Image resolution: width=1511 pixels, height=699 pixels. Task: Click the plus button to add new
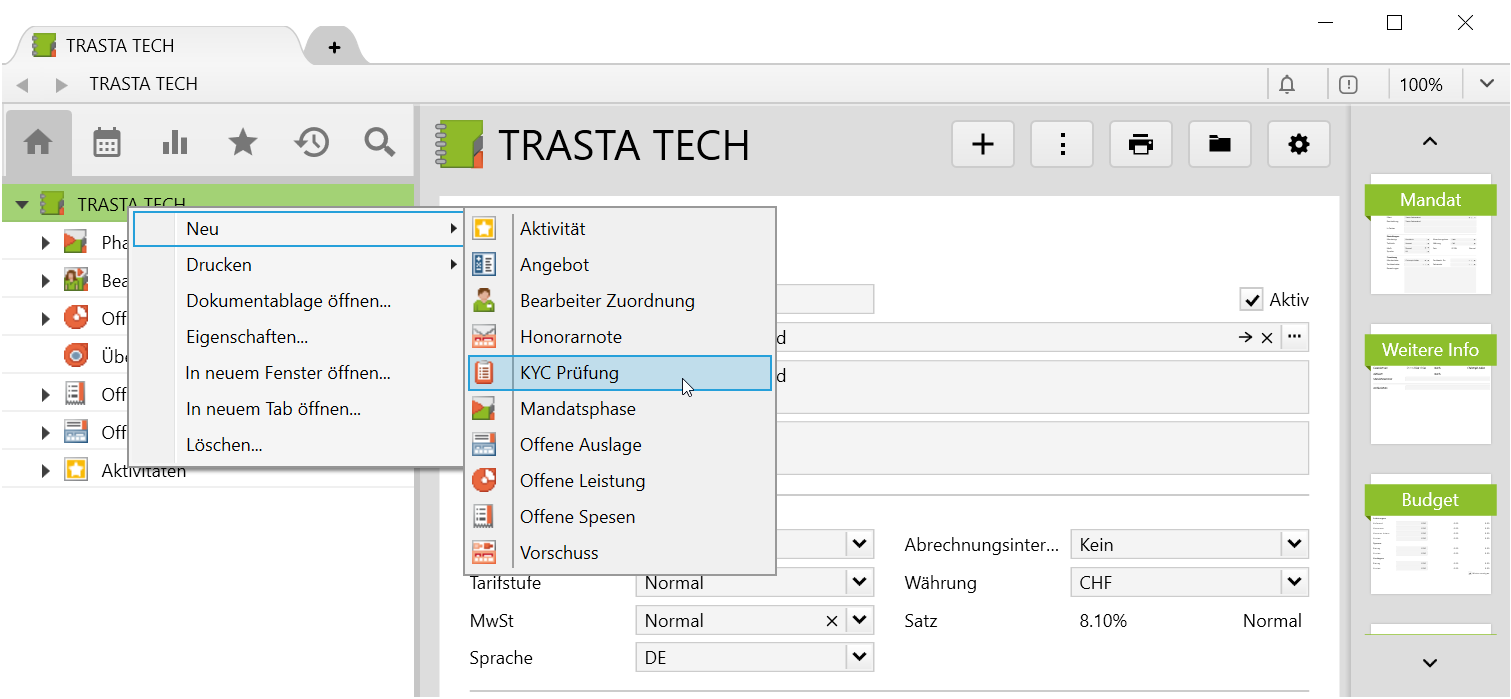pyautogui.click(x=983, y=145)
